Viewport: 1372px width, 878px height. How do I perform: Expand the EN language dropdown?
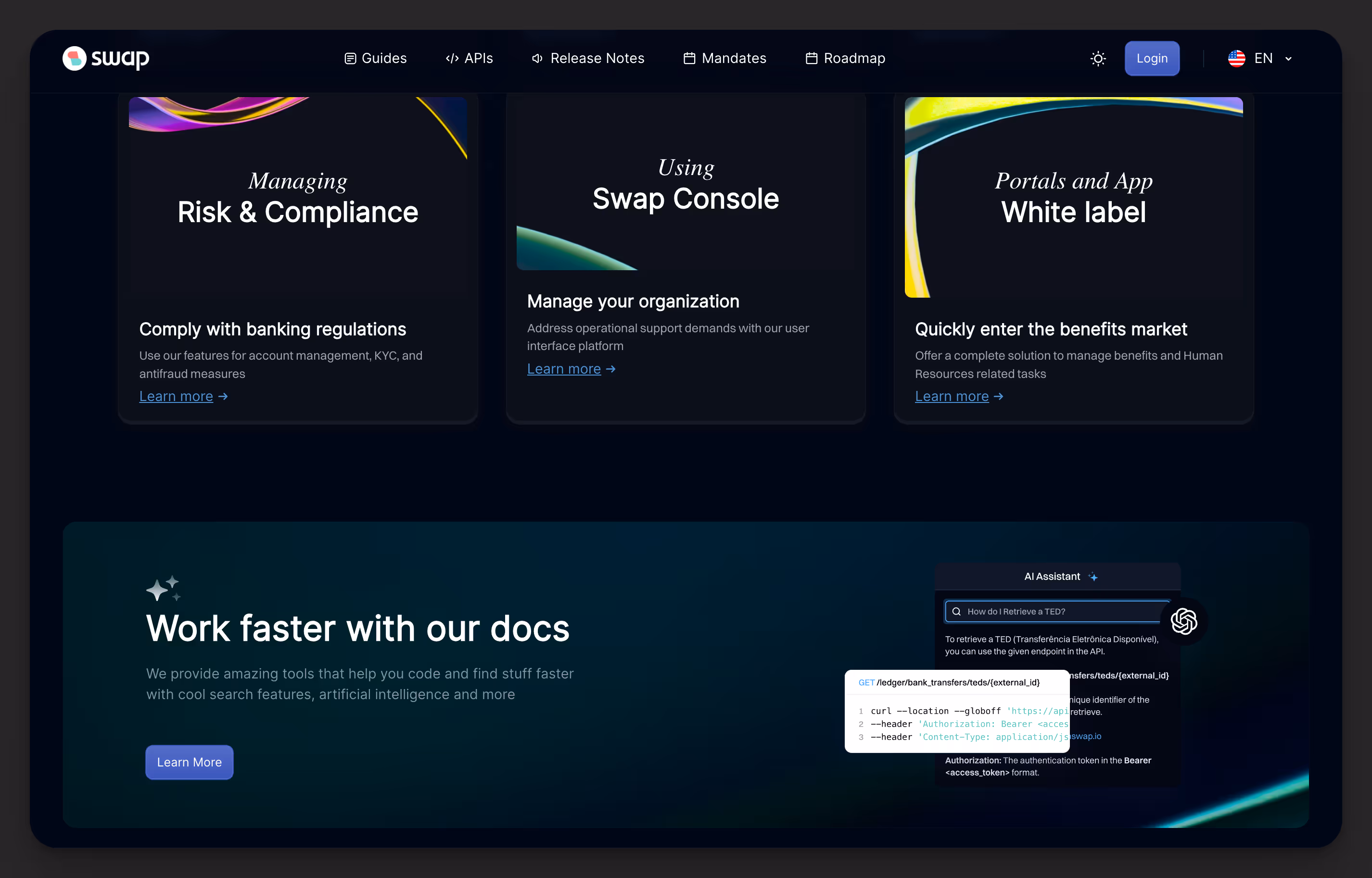click(1260, 58)
